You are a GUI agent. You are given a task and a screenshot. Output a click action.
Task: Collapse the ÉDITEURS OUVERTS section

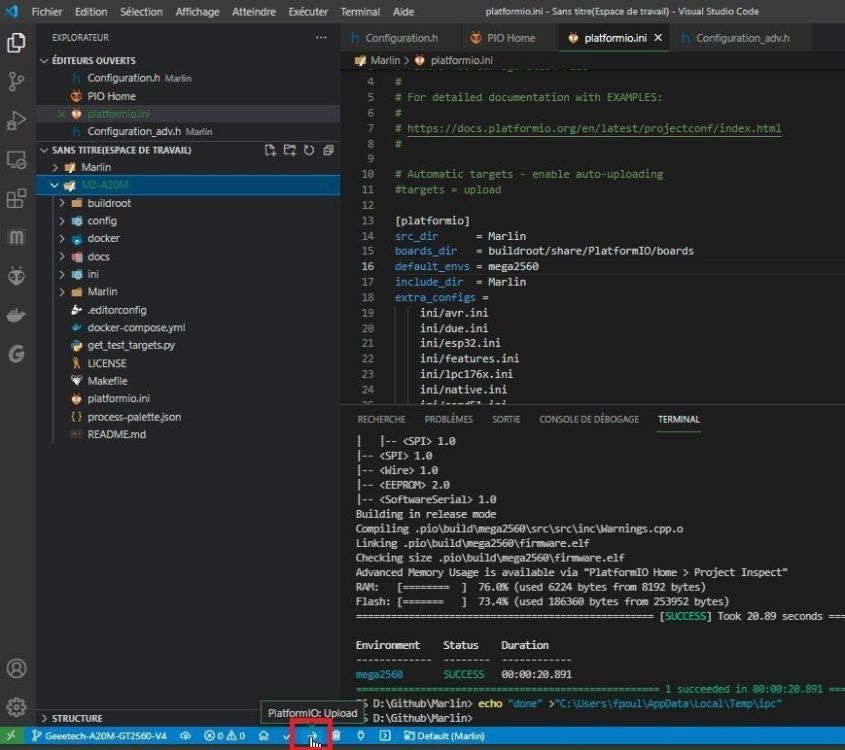[x=93, y=61]
